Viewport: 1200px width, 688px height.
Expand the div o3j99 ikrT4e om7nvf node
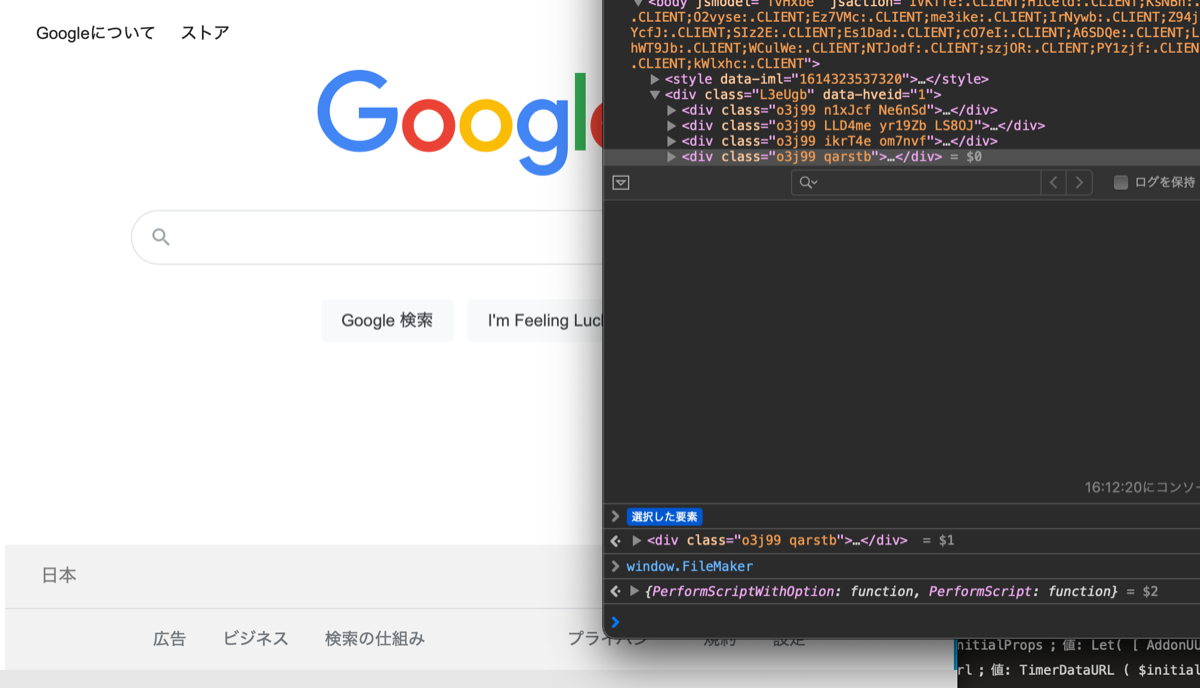(672, 141)
